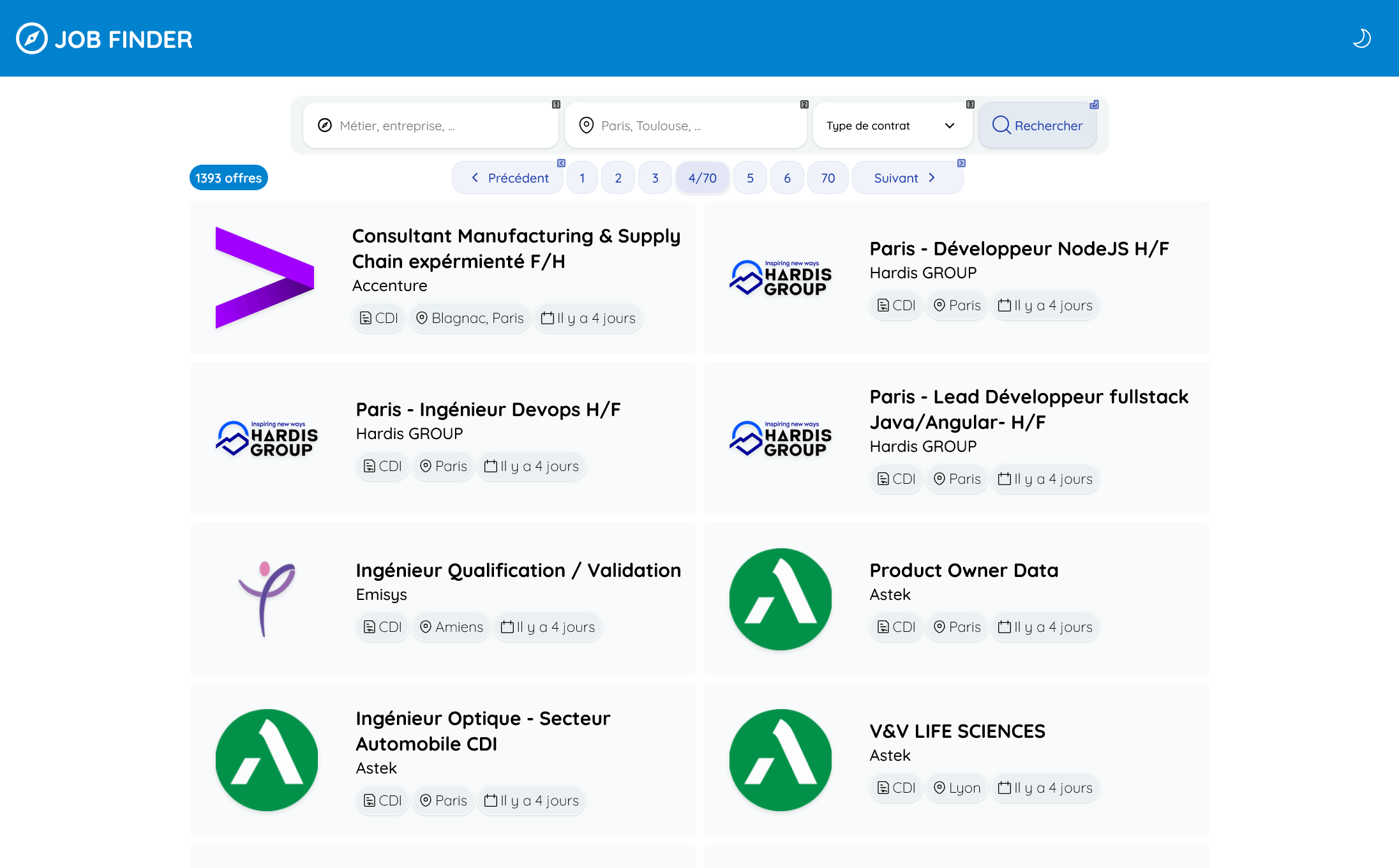Click the location pin in city field

[586, 125]
